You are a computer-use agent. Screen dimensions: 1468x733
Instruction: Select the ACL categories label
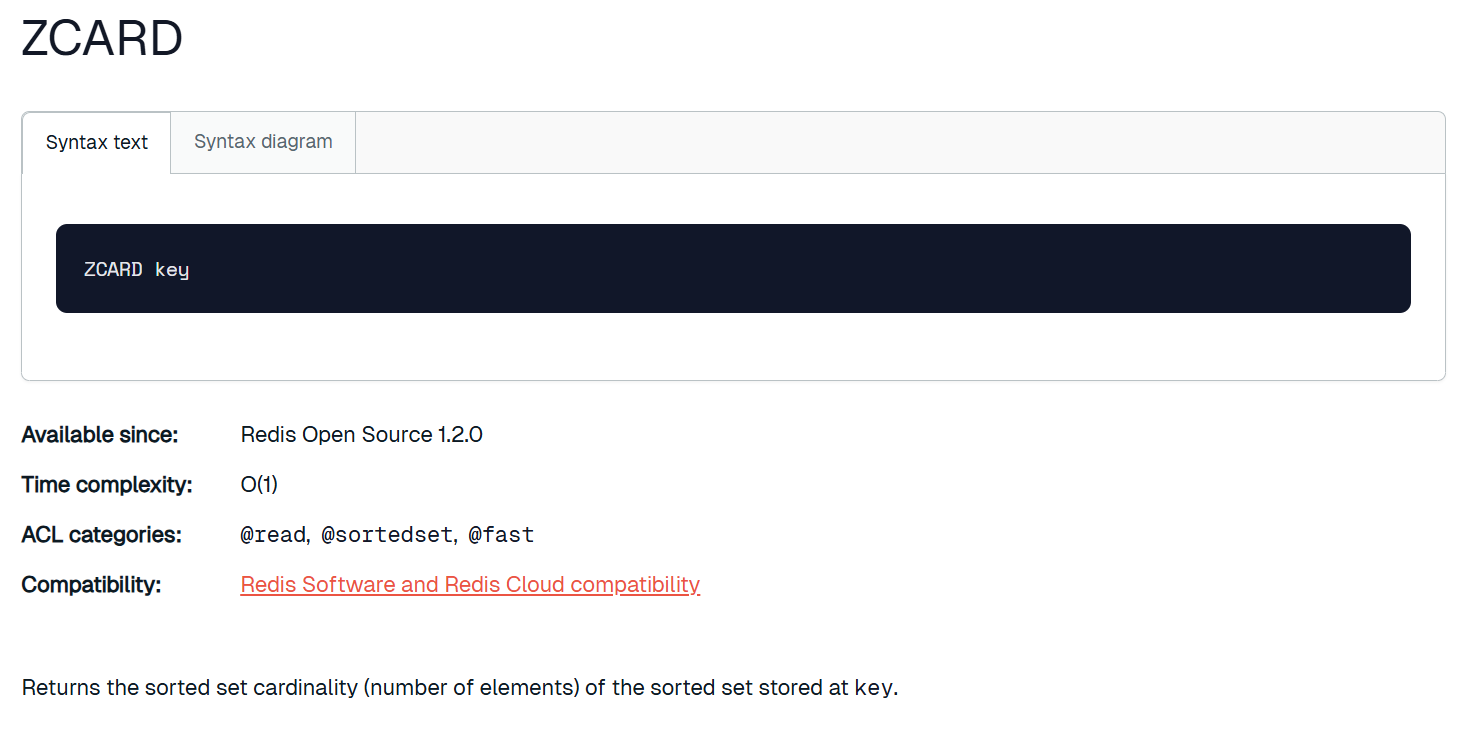pyautogui.click(x=102, y=535)
